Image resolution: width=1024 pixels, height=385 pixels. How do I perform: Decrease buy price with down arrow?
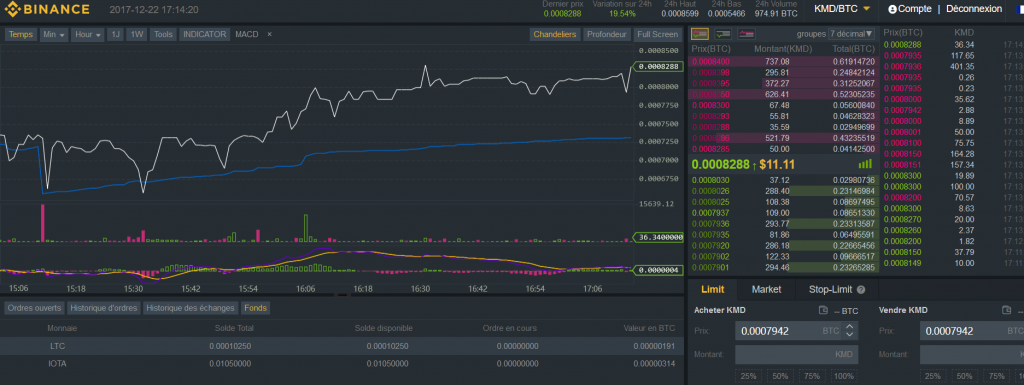click(849, 335)
